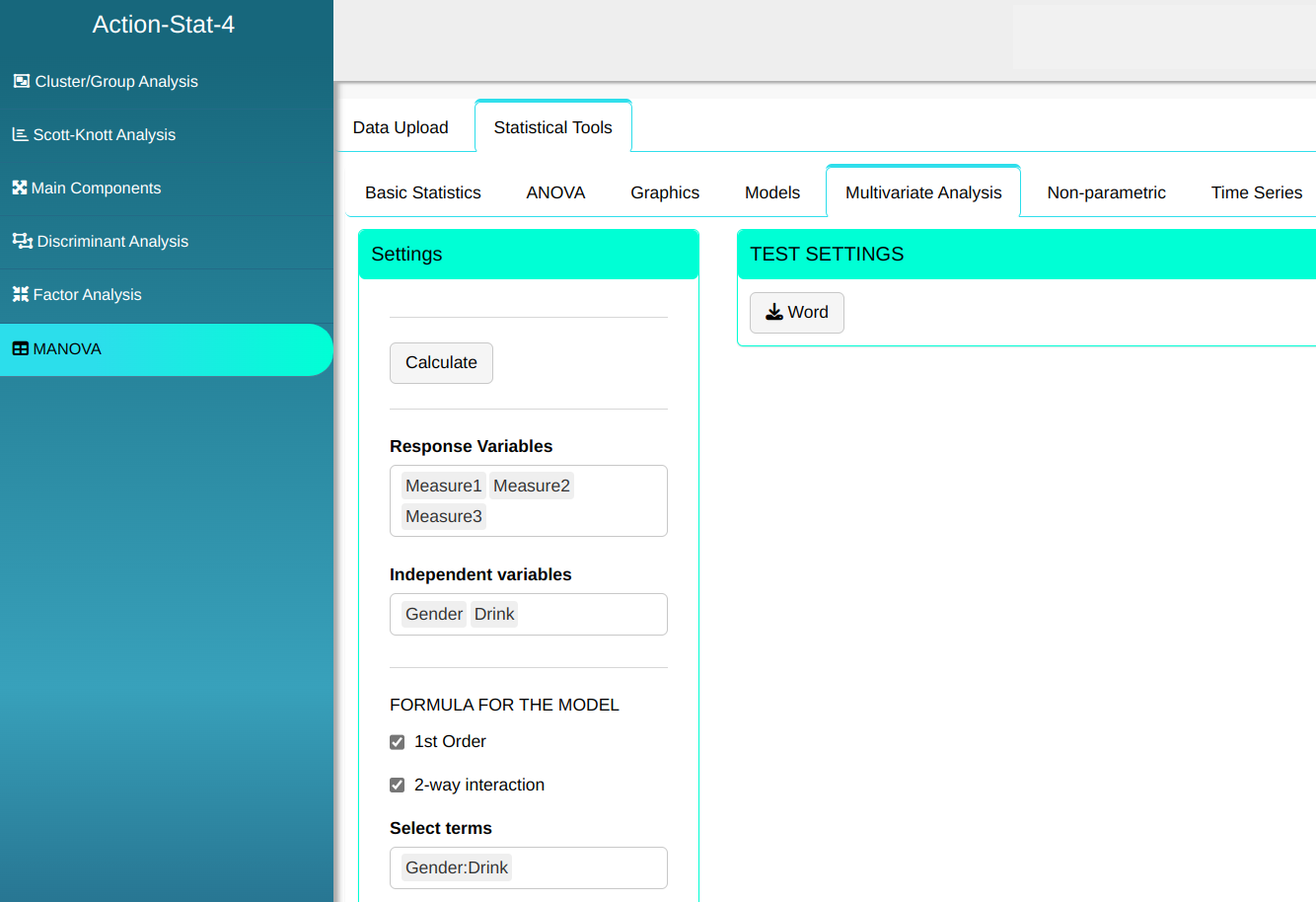Viewport: 1316px width, 902px height.
Task: Select the Measure3 response variable tag
Action: click(x=443, y=516)
